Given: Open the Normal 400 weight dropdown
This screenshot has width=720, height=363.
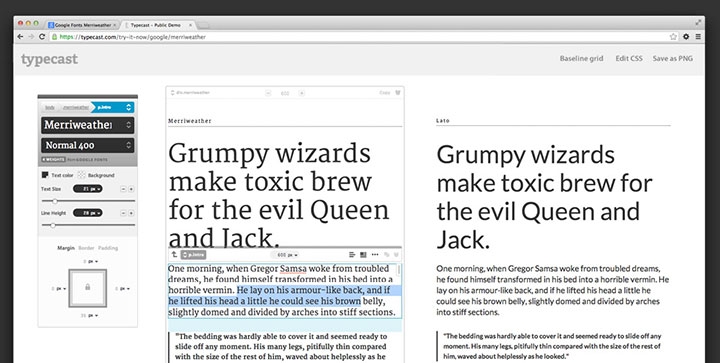Looking at the screenshot, I should tap(88, 145).
